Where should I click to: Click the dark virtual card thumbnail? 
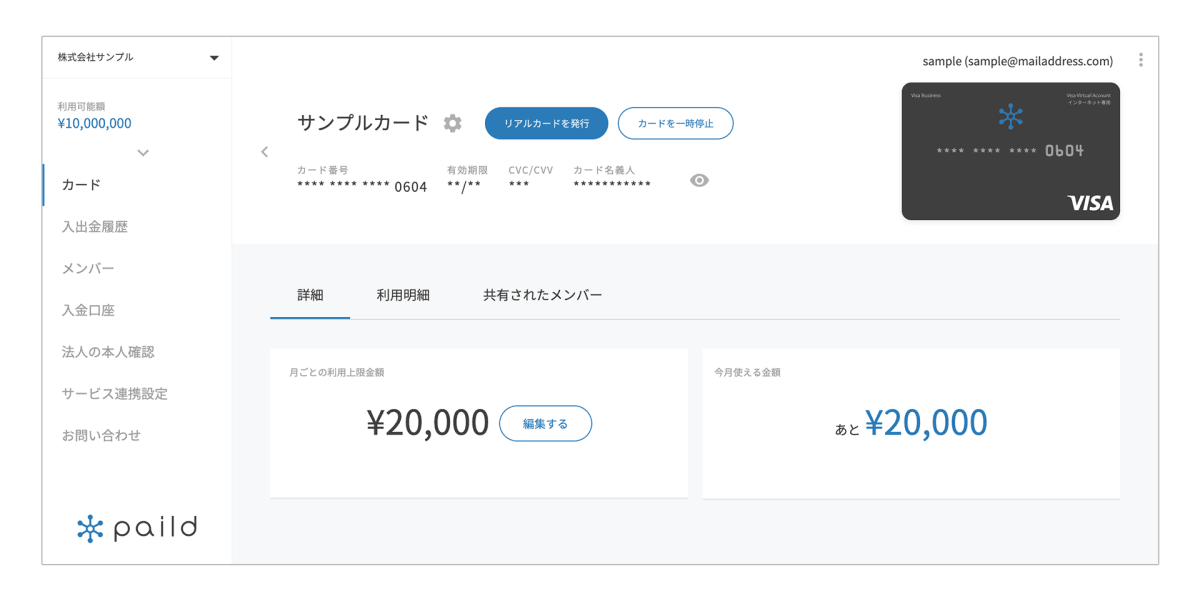[1011, 151]
